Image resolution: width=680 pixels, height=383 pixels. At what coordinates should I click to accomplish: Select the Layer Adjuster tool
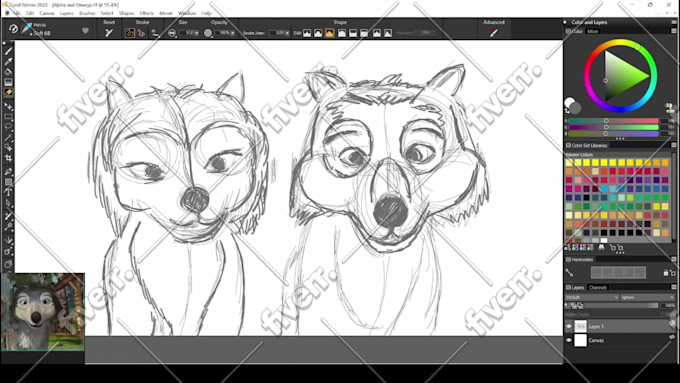8,106
